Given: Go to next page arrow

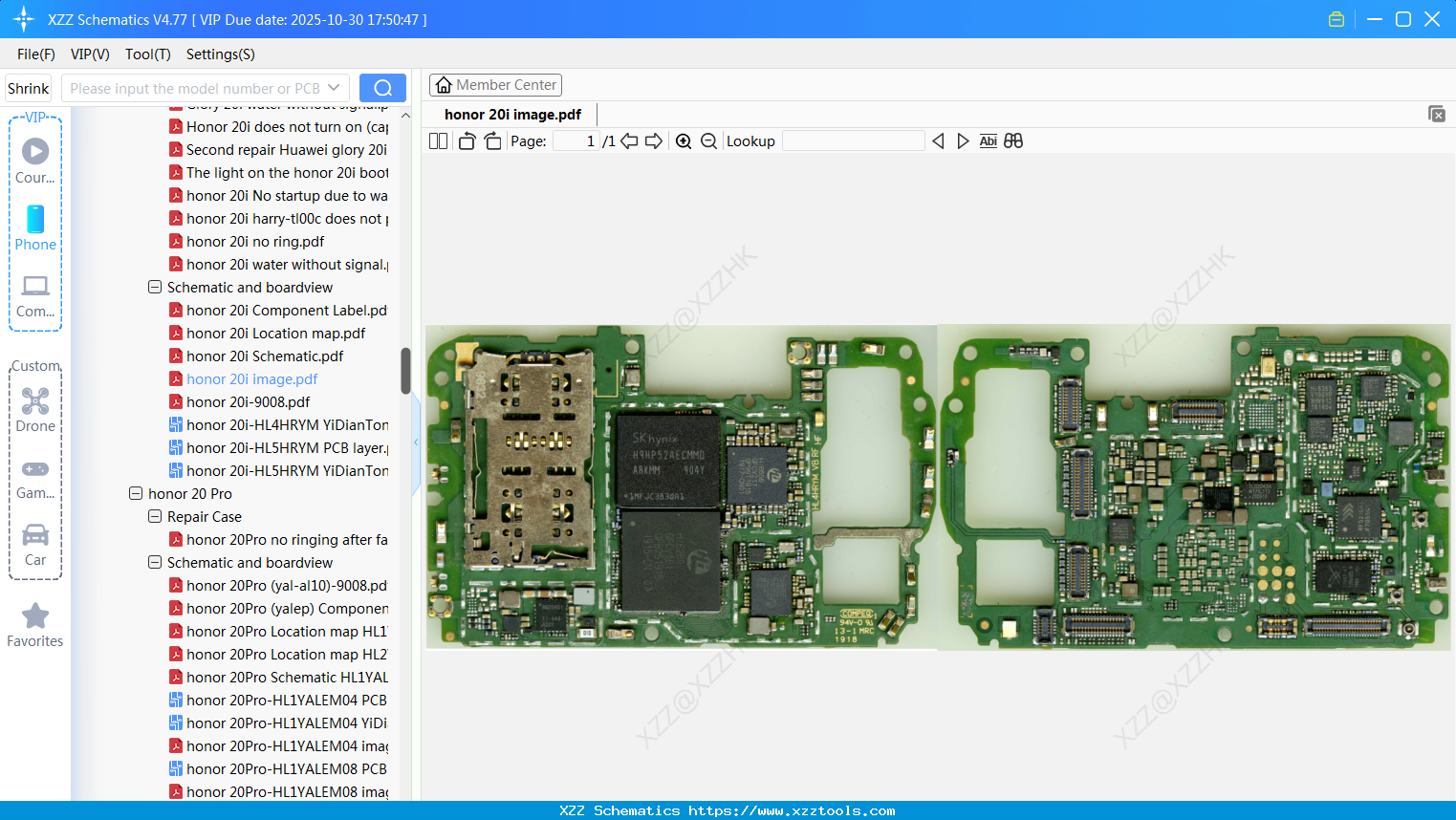Looking at the screenshot, I should coord(654,141).
